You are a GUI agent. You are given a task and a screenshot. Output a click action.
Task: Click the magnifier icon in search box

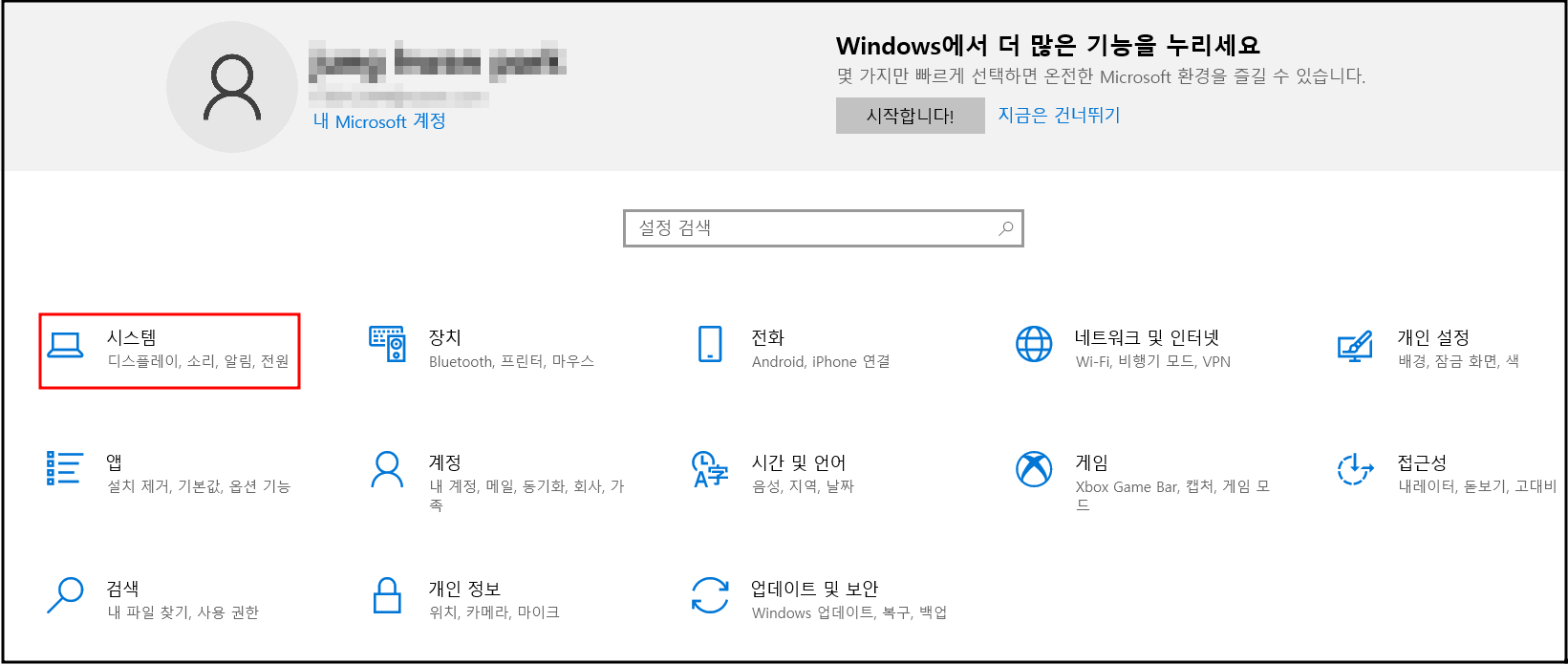point(1006,228)
